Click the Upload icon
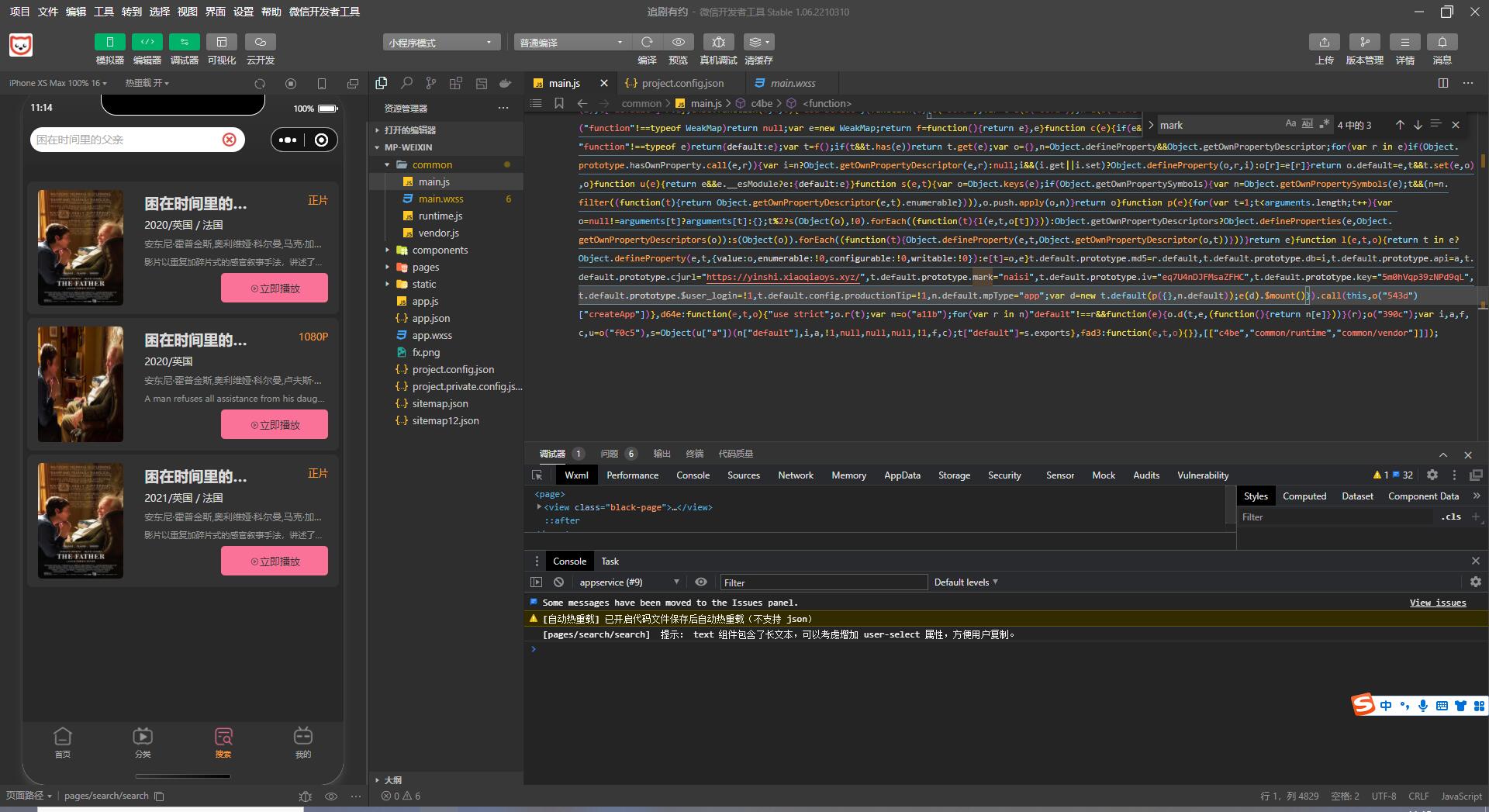 coord(1324,42)
